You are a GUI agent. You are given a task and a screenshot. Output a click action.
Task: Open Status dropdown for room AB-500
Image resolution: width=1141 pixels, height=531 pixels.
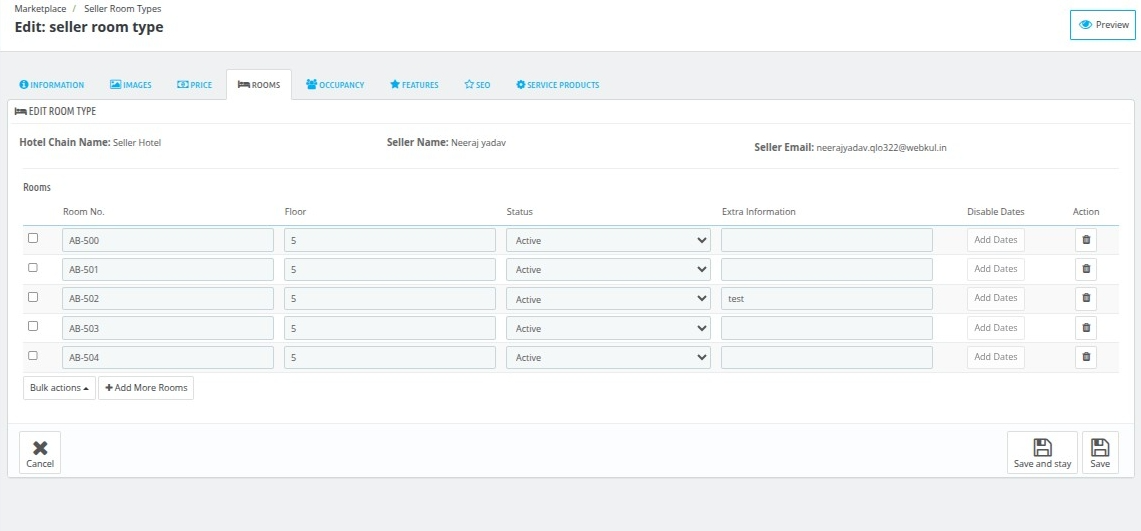click(x=608, y=240)
